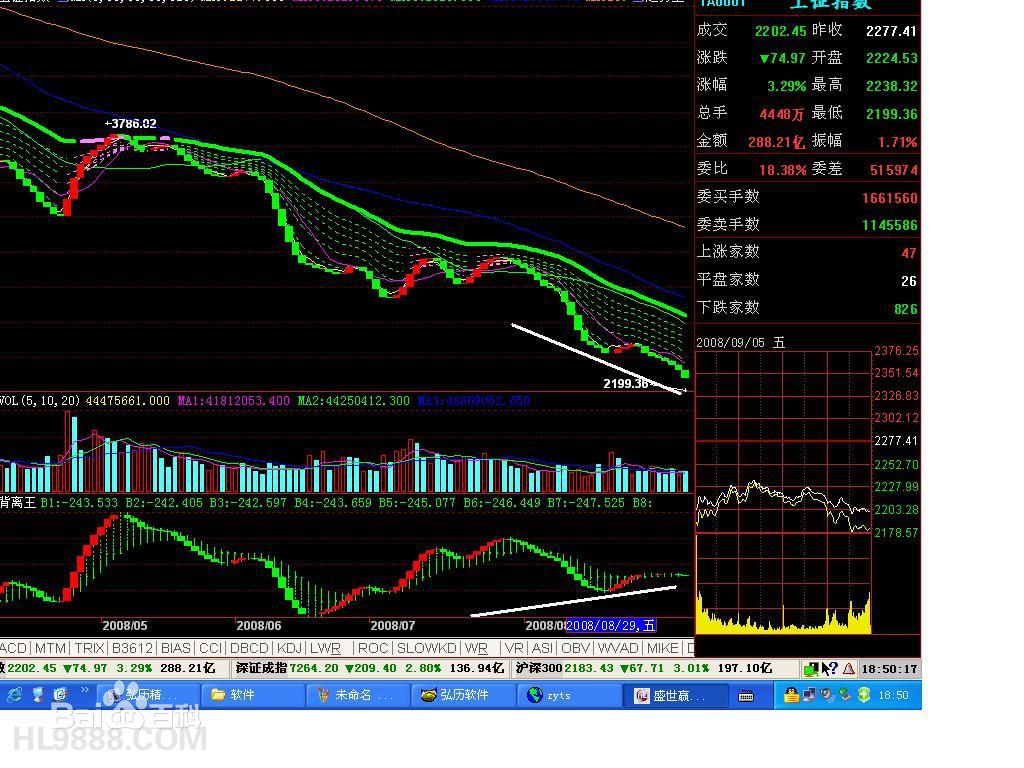Click the 委卖手数 value 1145586
The image size is (1024, 768).
tap(889, 225)
